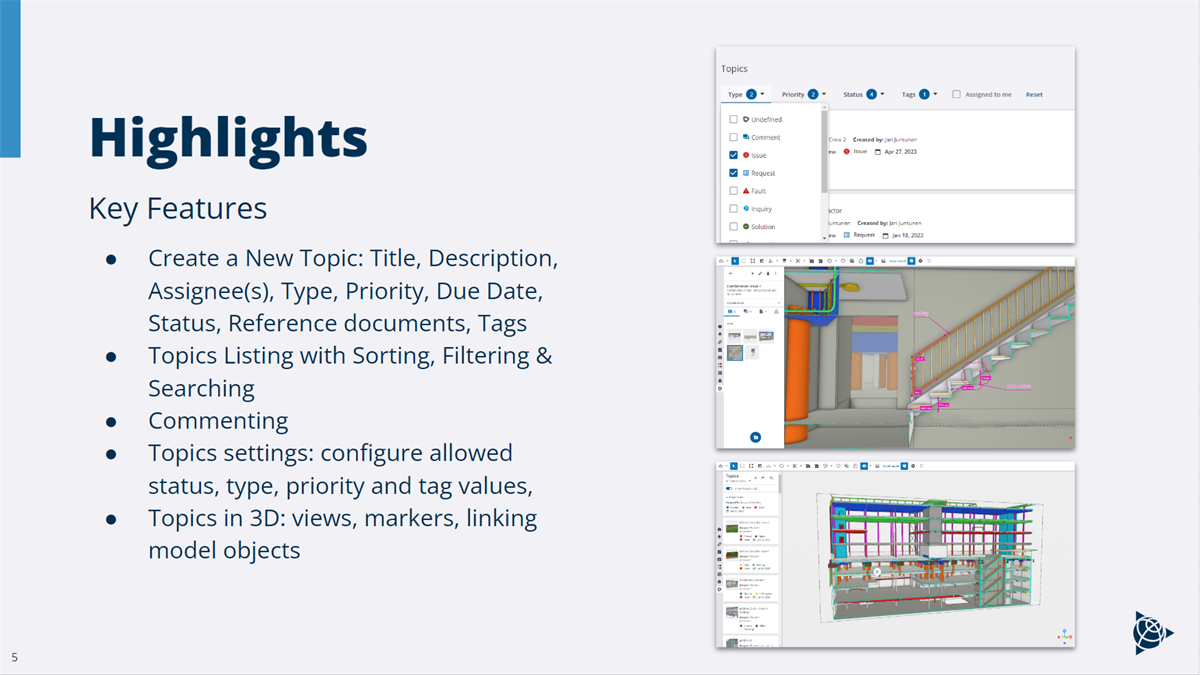Image resolution: width=1200 pixels, height=675 pixels.
Task: Open the measurement tool in the lower viewer toolbar
Action: point(794,466)
